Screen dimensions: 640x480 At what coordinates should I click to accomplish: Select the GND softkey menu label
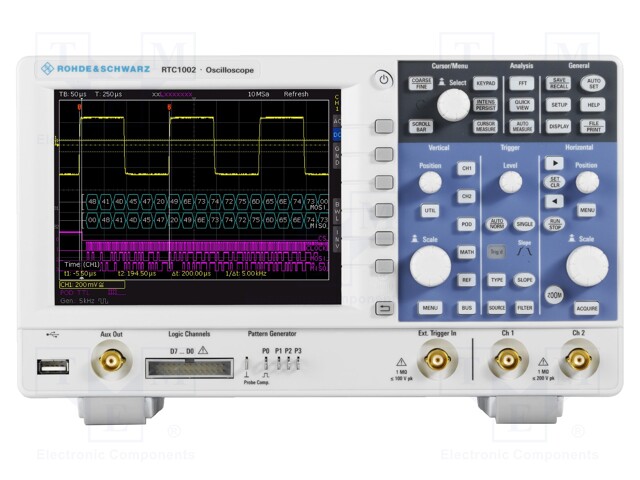(x=336, y=155)
